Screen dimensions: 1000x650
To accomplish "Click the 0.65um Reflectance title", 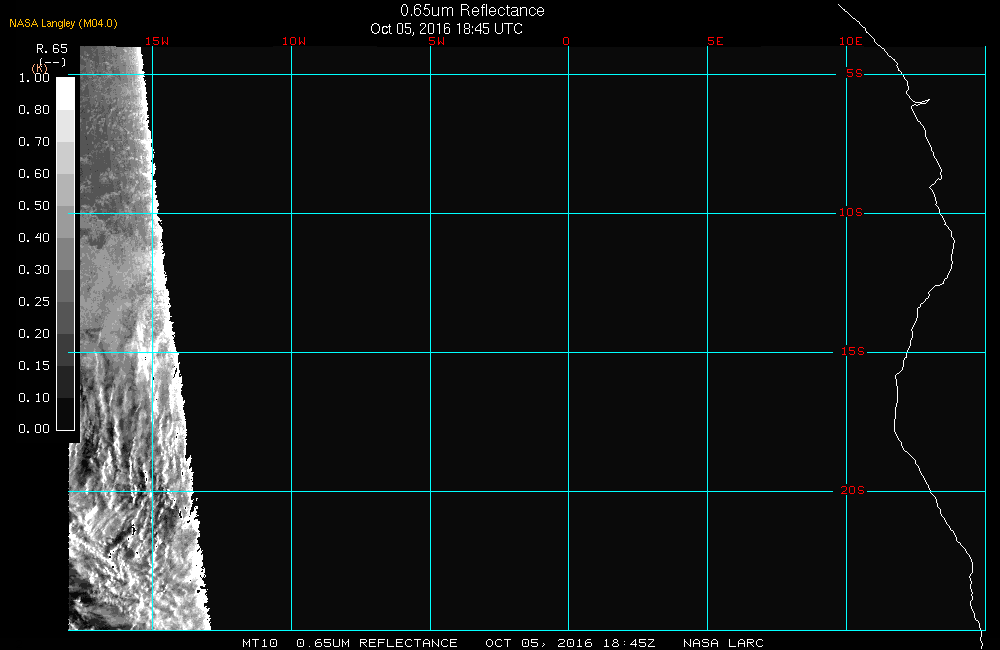I will point(472,11).
